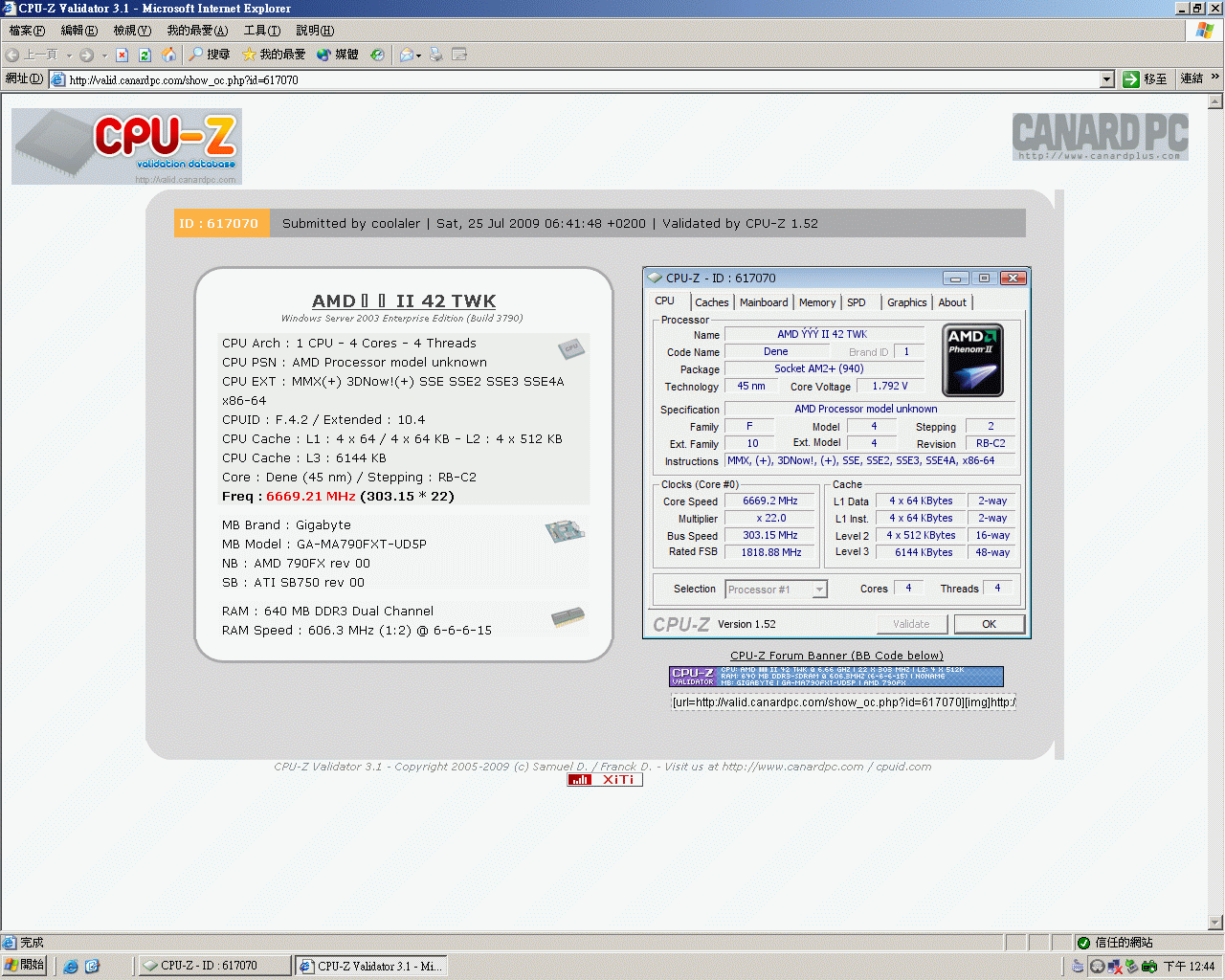Select the CPU tab
Image resolution: width=1225 pixels, height=980 pixels.
(665, 301)
